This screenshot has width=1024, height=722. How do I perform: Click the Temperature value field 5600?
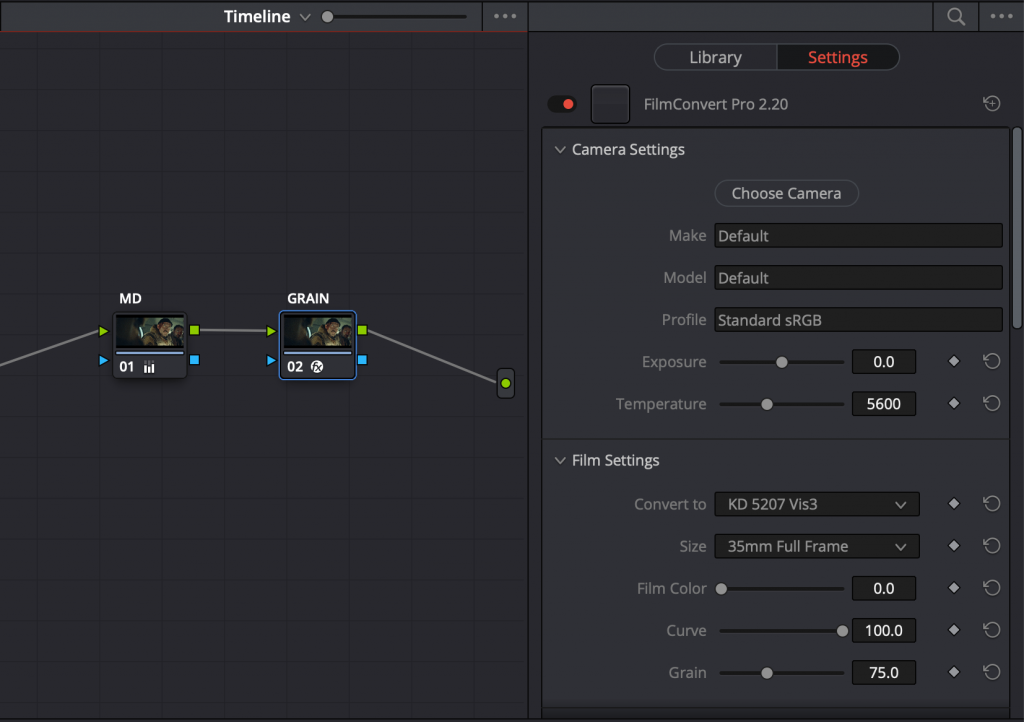tap(884, 403)
